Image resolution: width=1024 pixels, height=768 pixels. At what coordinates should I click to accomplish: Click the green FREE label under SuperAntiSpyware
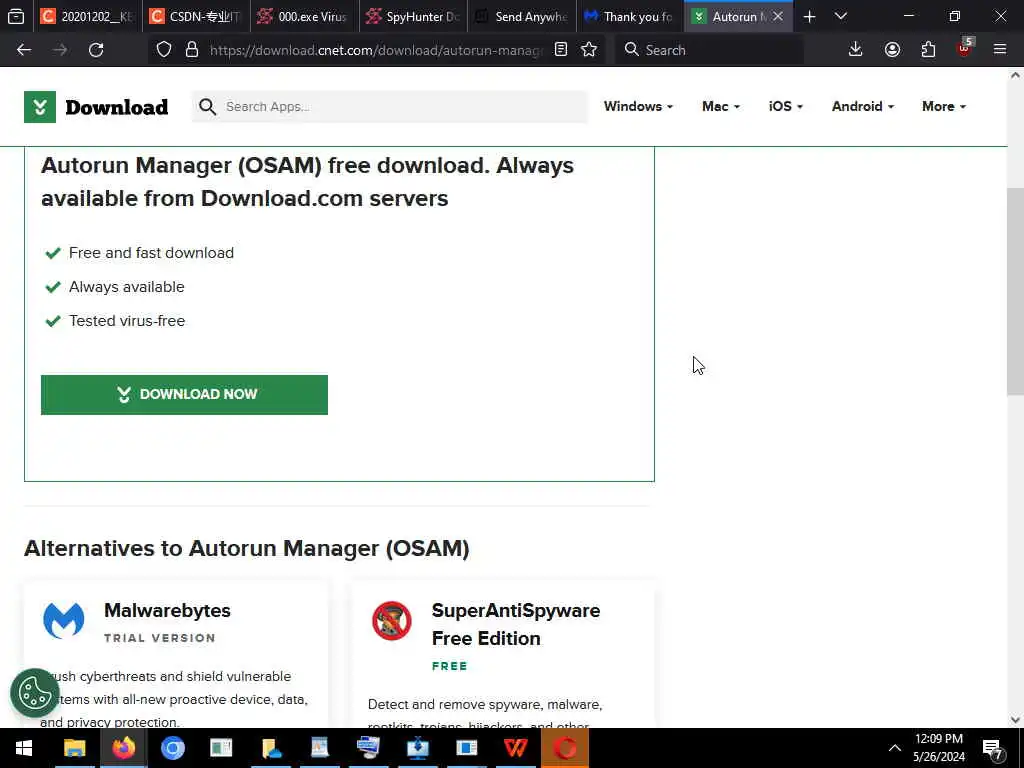pos(450,666)
